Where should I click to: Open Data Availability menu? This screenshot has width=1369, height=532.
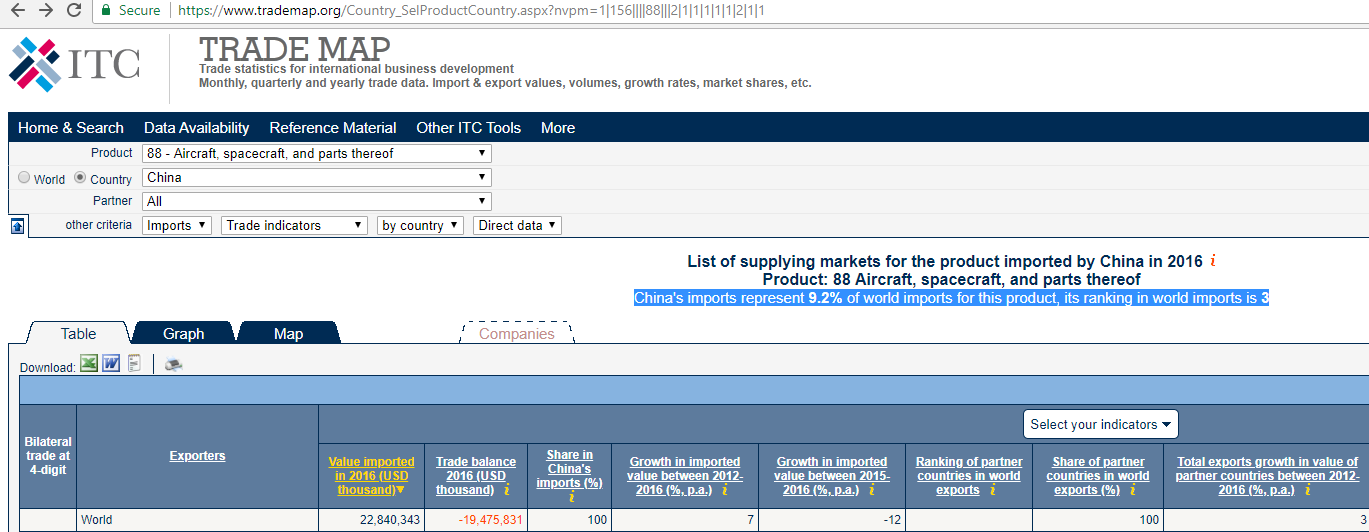click(197, 128)
